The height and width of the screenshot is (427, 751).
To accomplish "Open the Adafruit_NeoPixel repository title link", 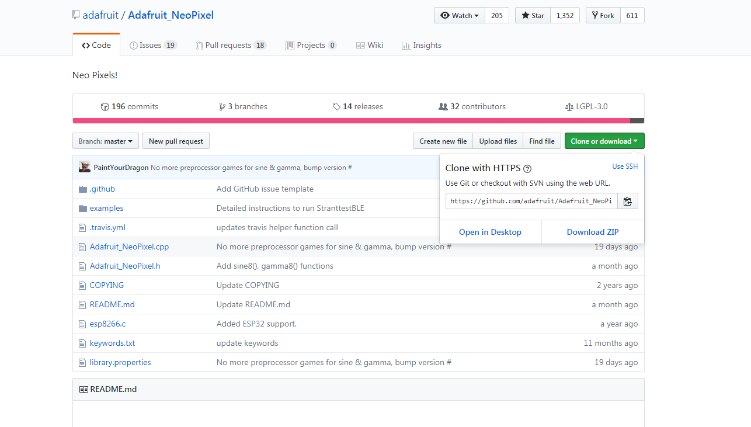I will click(171, 15).
